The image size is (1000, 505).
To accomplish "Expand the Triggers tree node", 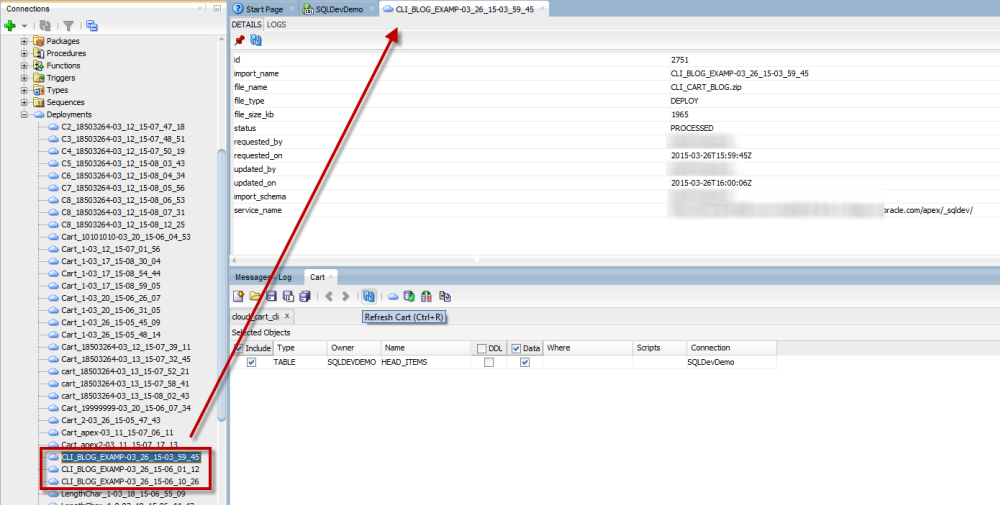I will [24, 78].
